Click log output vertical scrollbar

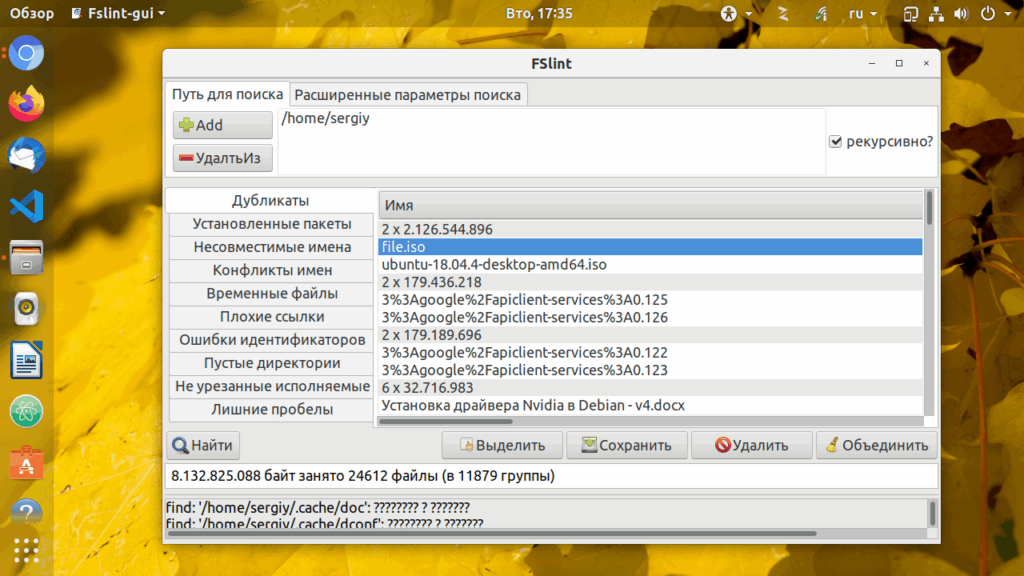click(933, 514)
